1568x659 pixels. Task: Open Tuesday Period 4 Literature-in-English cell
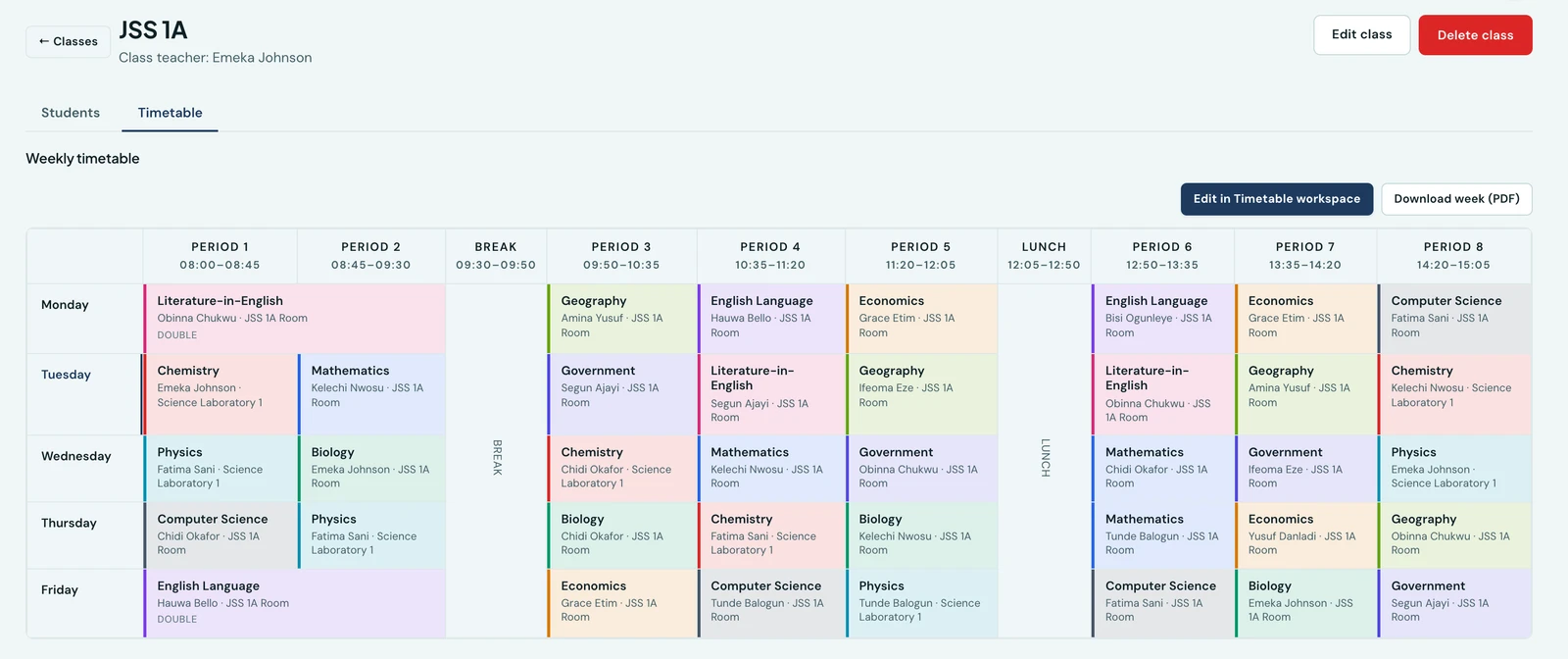point(771,394)
